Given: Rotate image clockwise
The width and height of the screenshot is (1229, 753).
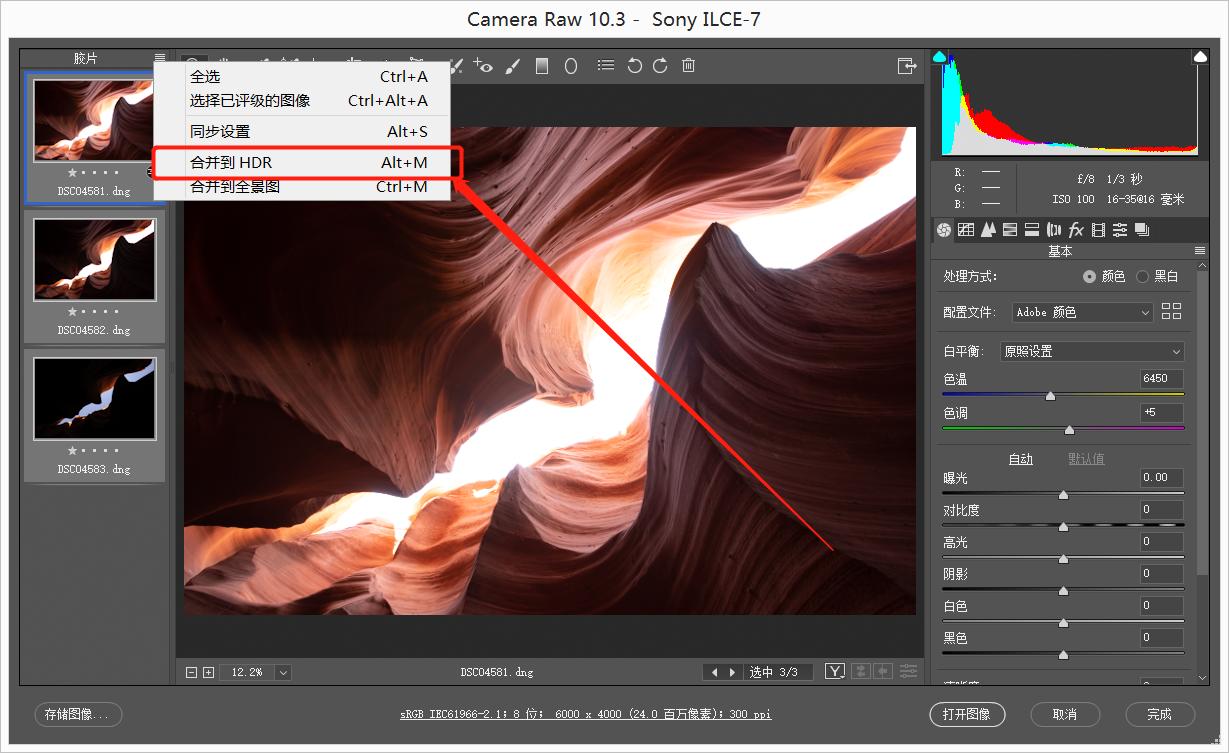Looking at the screenshot, I should [x=660, y=66].
